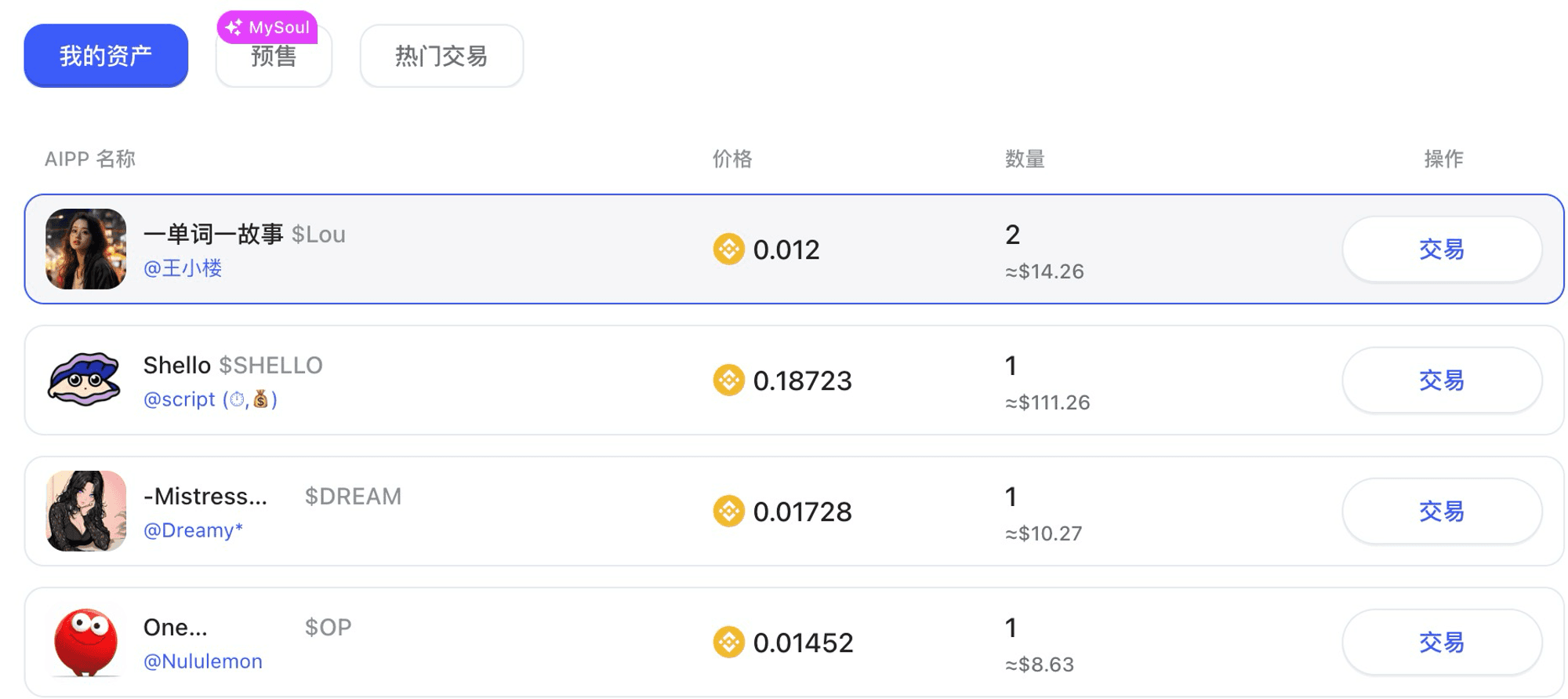The image size is (1568, 699).
Task: Click 交易 button for $Lou
Action: (1442, 249)
